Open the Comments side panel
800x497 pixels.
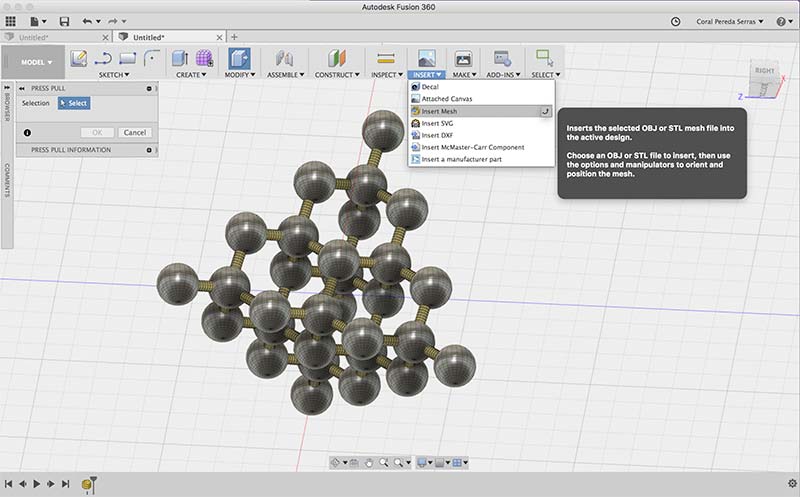click(x=7, y=180)
